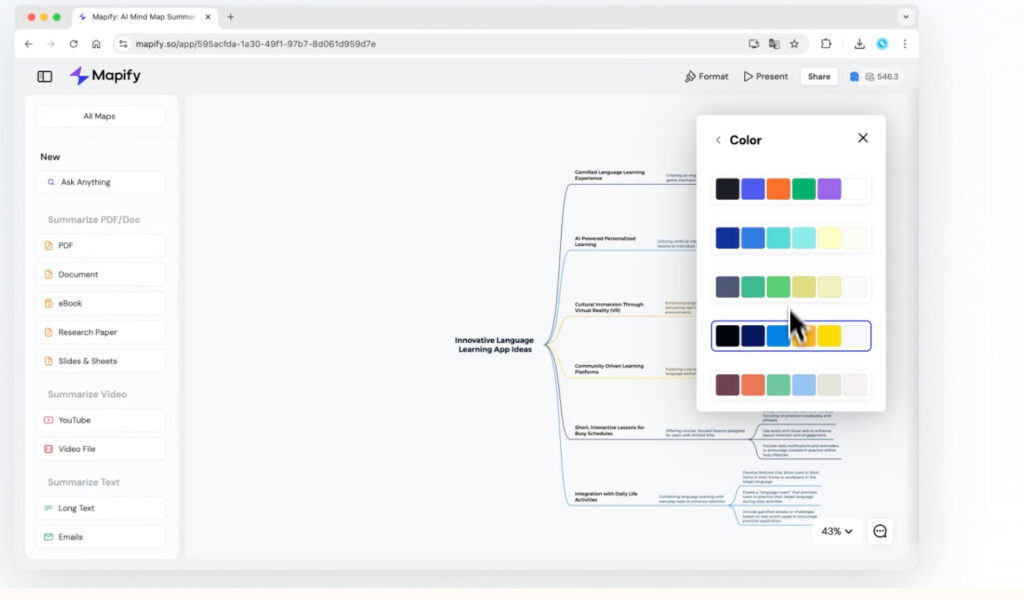Open the PDF summarize tool
This screenshot has width=1024, height=600.
point(100,245)
